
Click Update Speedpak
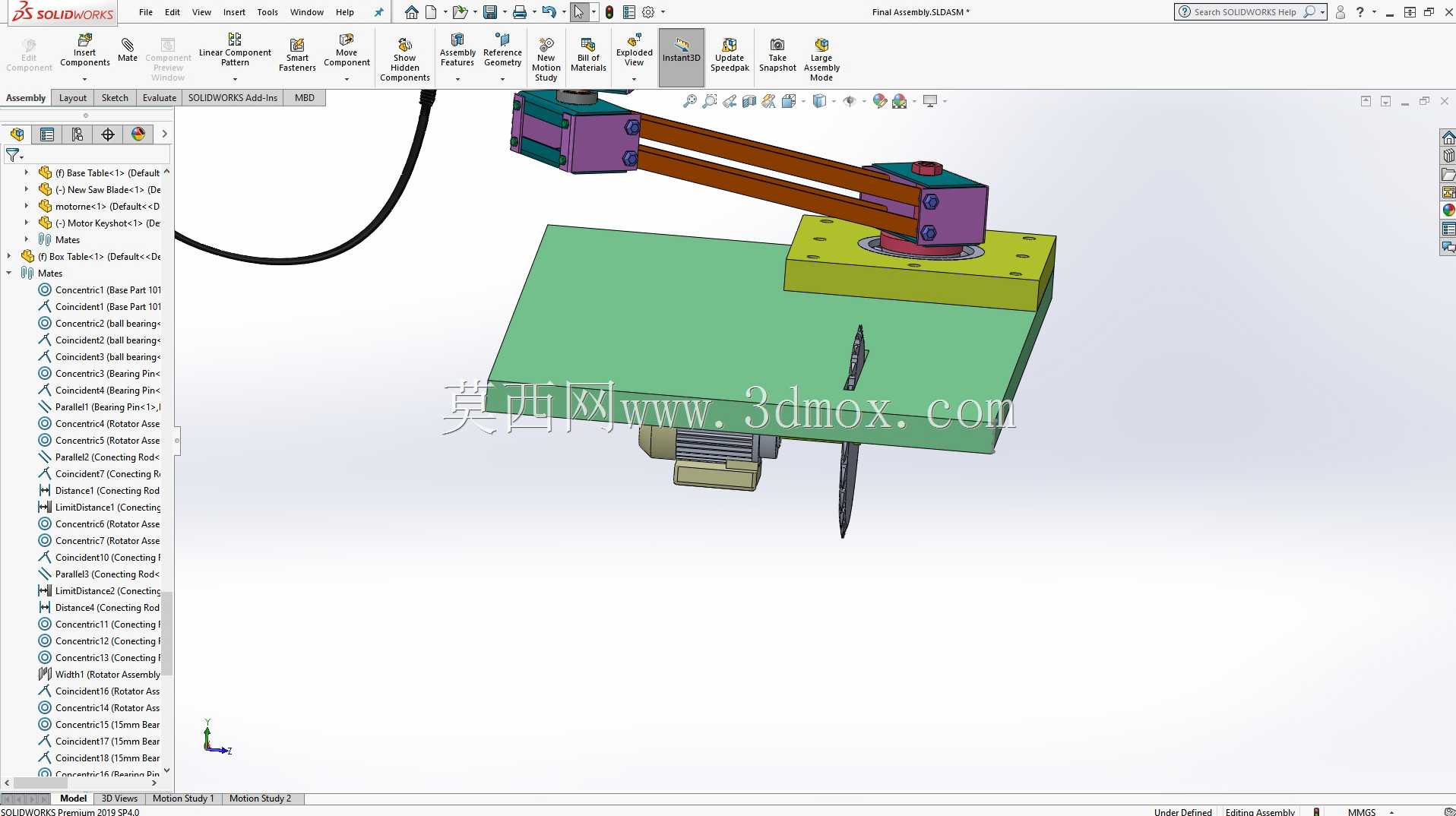click(x=730, y=55)
